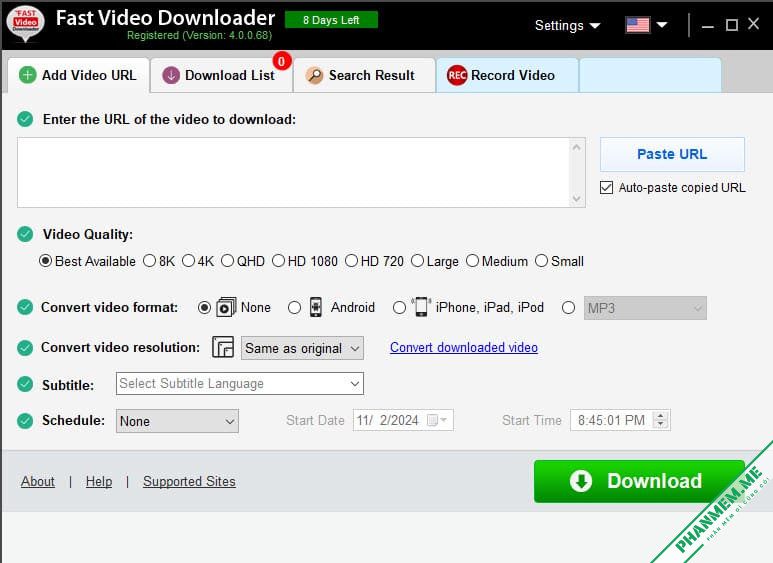Select HD 1080 video quality

click(279, 261)
